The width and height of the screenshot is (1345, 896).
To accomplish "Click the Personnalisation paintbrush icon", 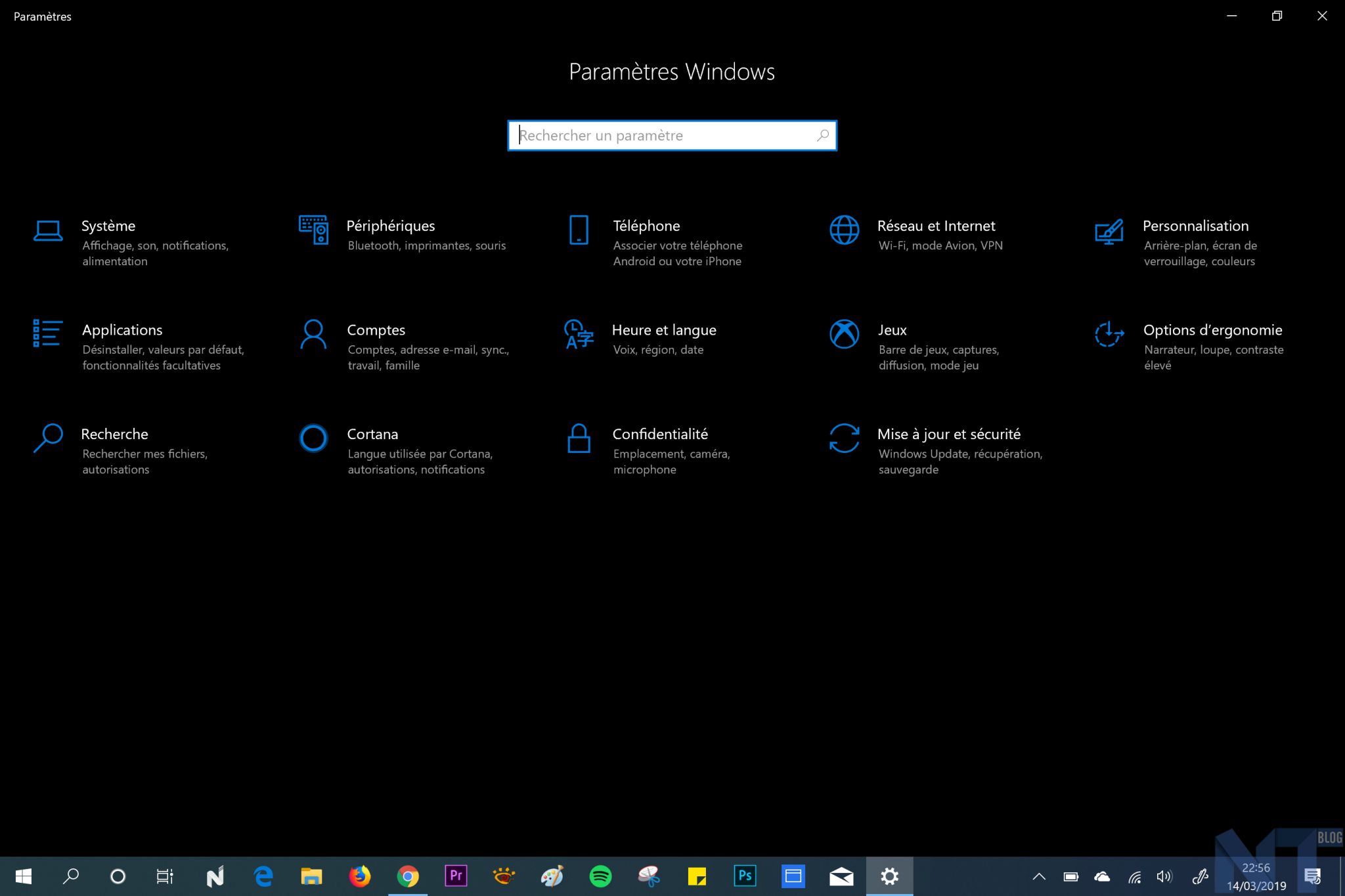I will pos(1109,231).
